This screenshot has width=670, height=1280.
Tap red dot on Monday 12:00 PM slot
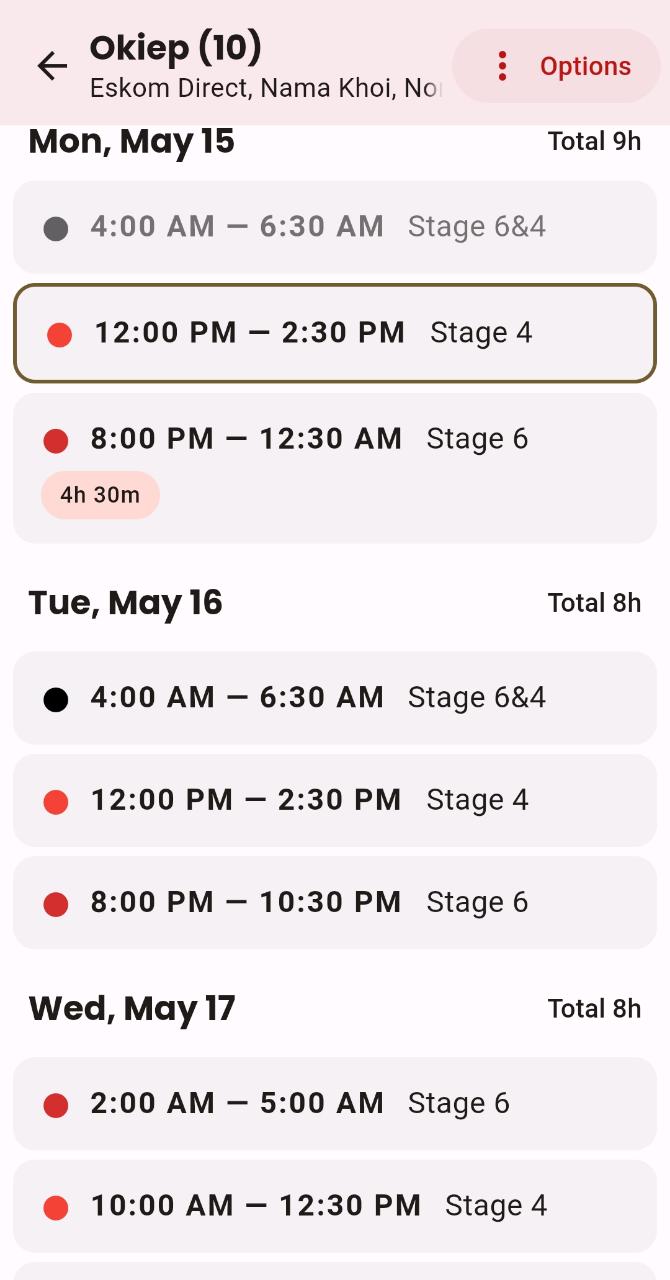60,334
